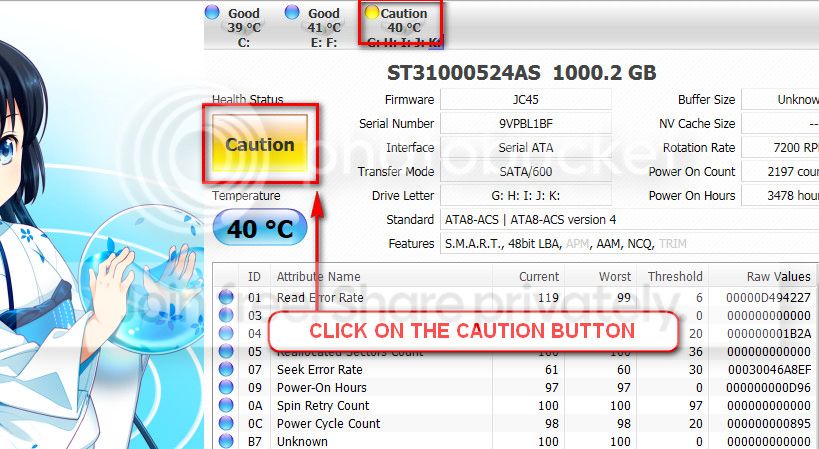Image resolution: width=819 pixels, height=449 pixels.
Task: Click the yellow Caution indicator dot in the drive tab
Action: tap(371, 13)
